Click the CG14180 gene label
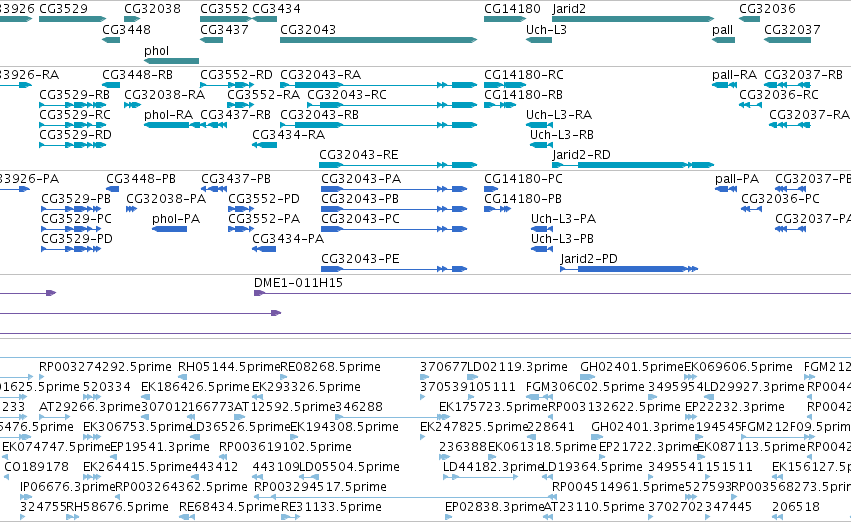Image resolution: width=851 pixels, height=522 pixels. tap(512, 9)
